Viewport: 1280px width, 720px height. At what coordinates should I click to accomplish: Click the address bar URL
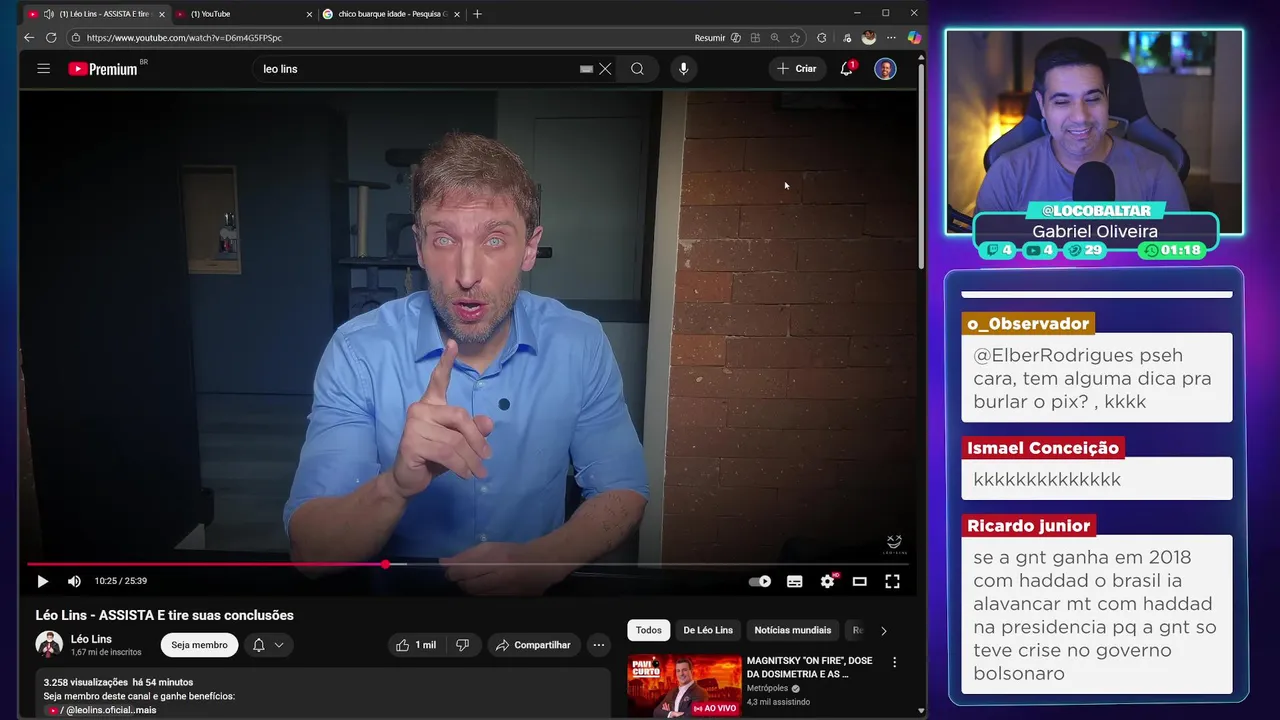pyautogui.click(x=184, y=38)
